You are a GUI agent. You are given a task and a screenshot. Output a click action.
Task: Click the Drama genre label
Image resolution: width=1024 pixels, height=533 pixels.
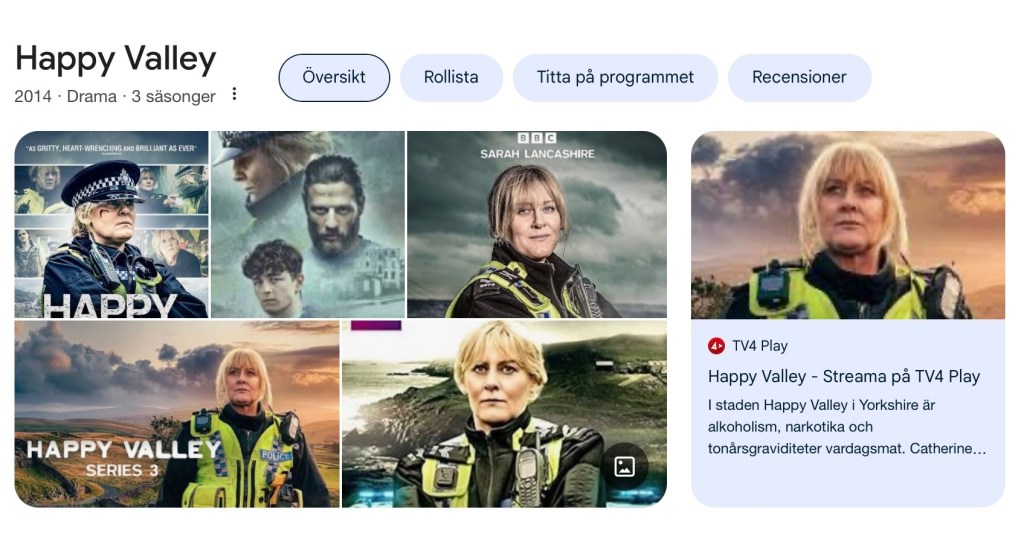click(91, 96)
